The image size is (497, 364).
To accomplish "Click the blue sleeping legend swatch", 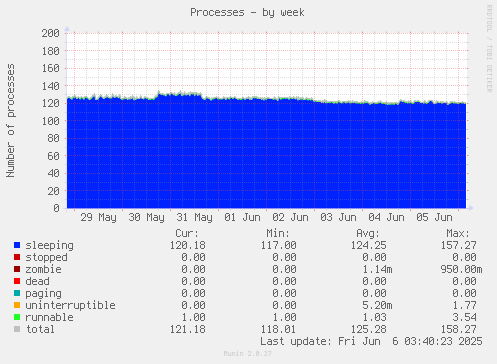I will coord(17,245).
